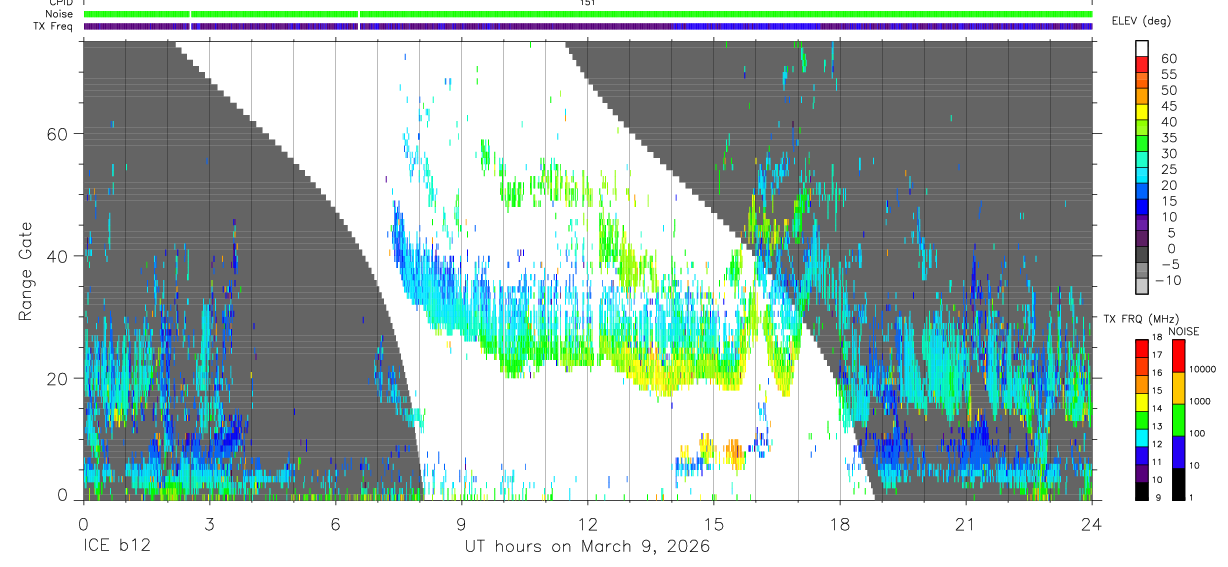Click the green Noise strip above the plot
The width and height of the screenshot is (1228, 567).
588,14
